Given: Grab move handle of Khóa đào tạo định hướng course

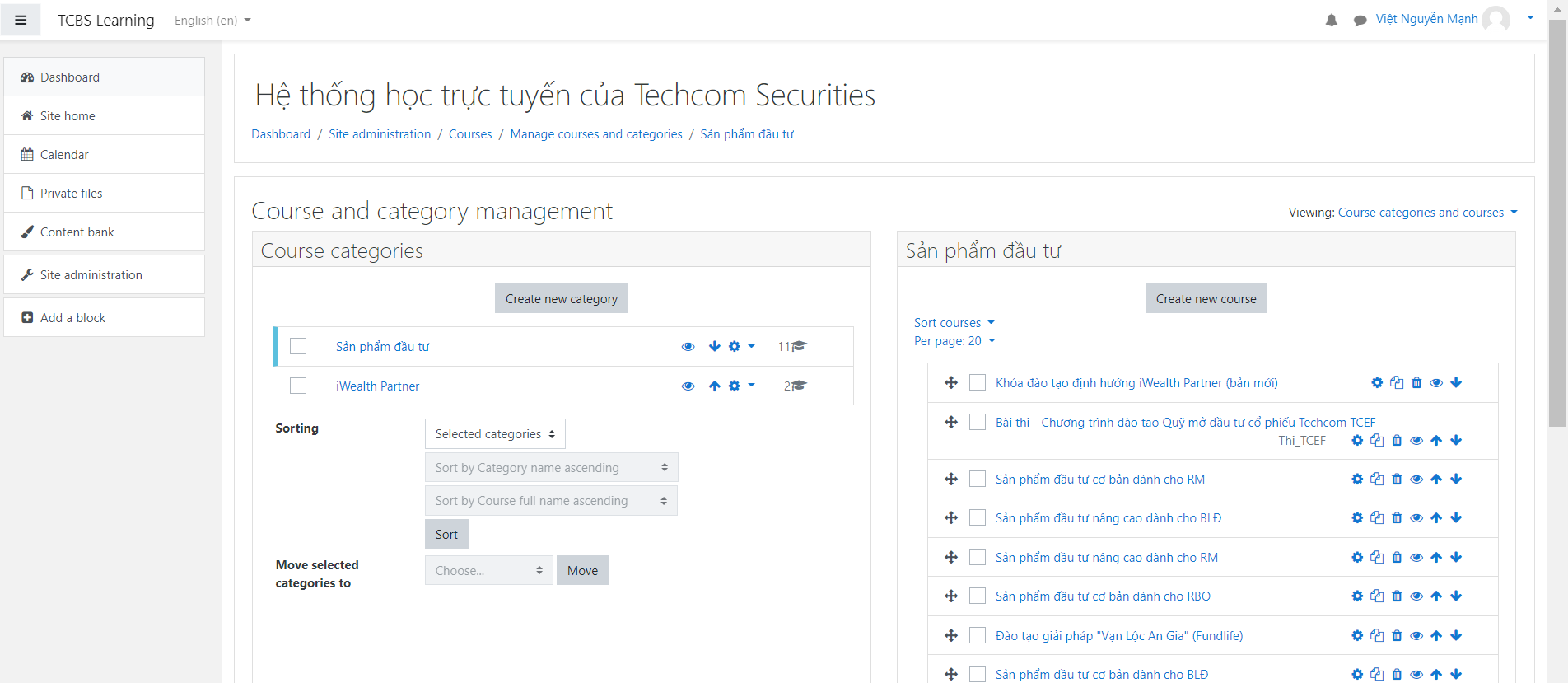Looking at the screenshot, I should click(951, 382).
